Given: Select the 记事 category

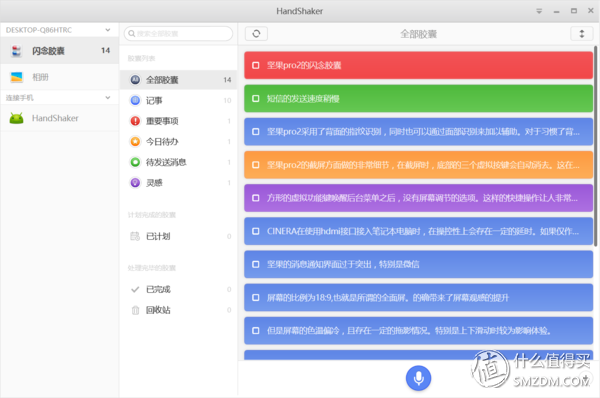Looking at the screenshot, I should [x=178, y=100].
